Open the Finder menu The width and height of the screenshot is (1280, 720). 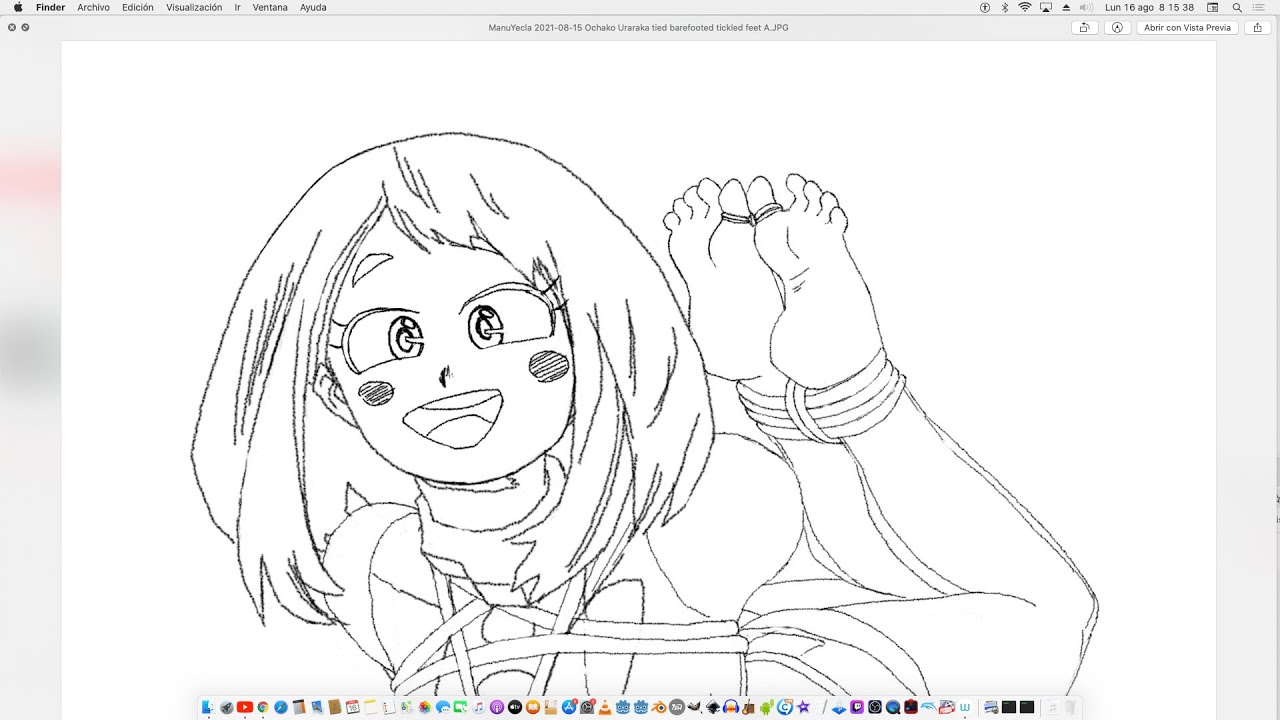pyautogui.click(x=50, y=7)
